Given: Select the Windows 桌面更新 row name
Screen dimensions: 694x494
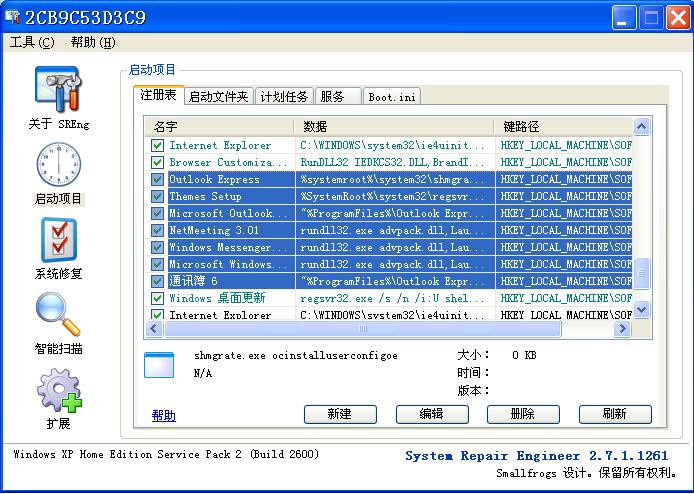Looking at the screenshot, I should [217, 298].
